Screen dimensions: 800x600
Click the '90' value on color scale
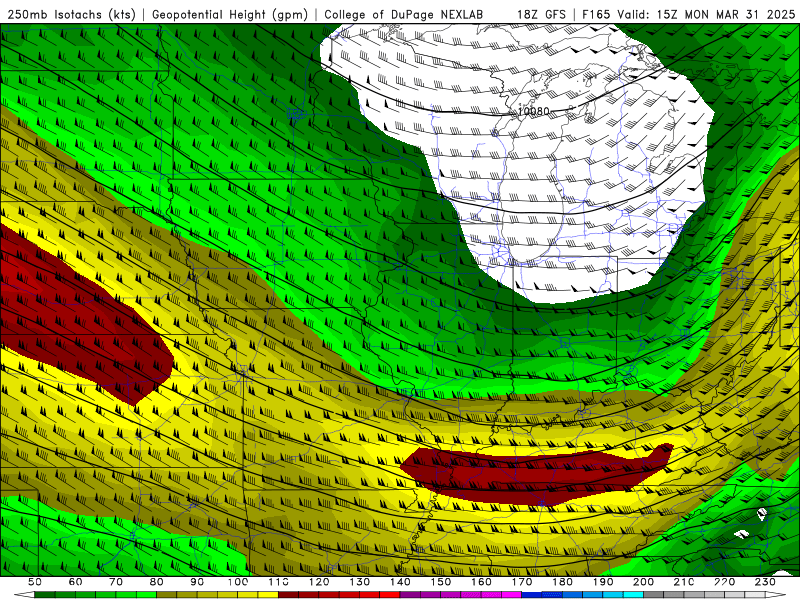click(197, 582)
